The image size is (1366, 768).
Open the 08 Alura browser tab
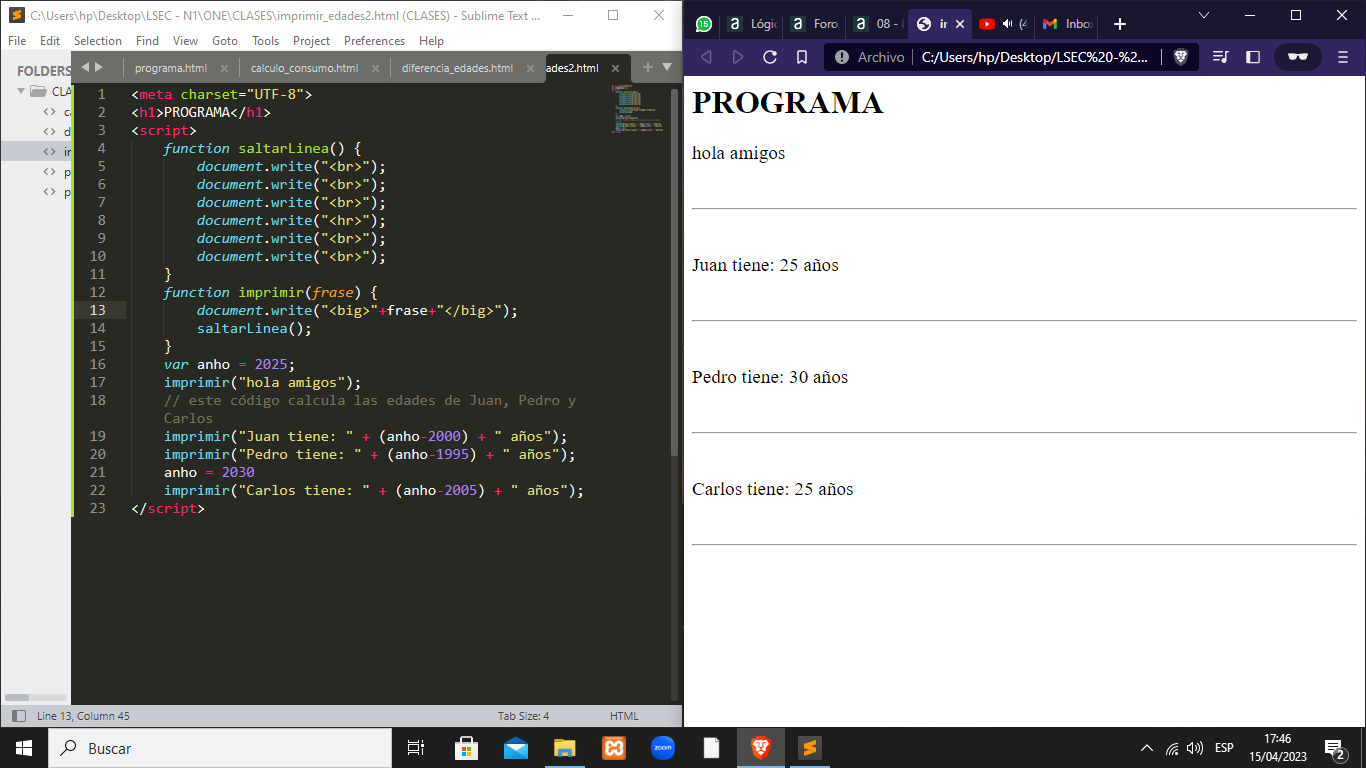click(x=876, y=24)
